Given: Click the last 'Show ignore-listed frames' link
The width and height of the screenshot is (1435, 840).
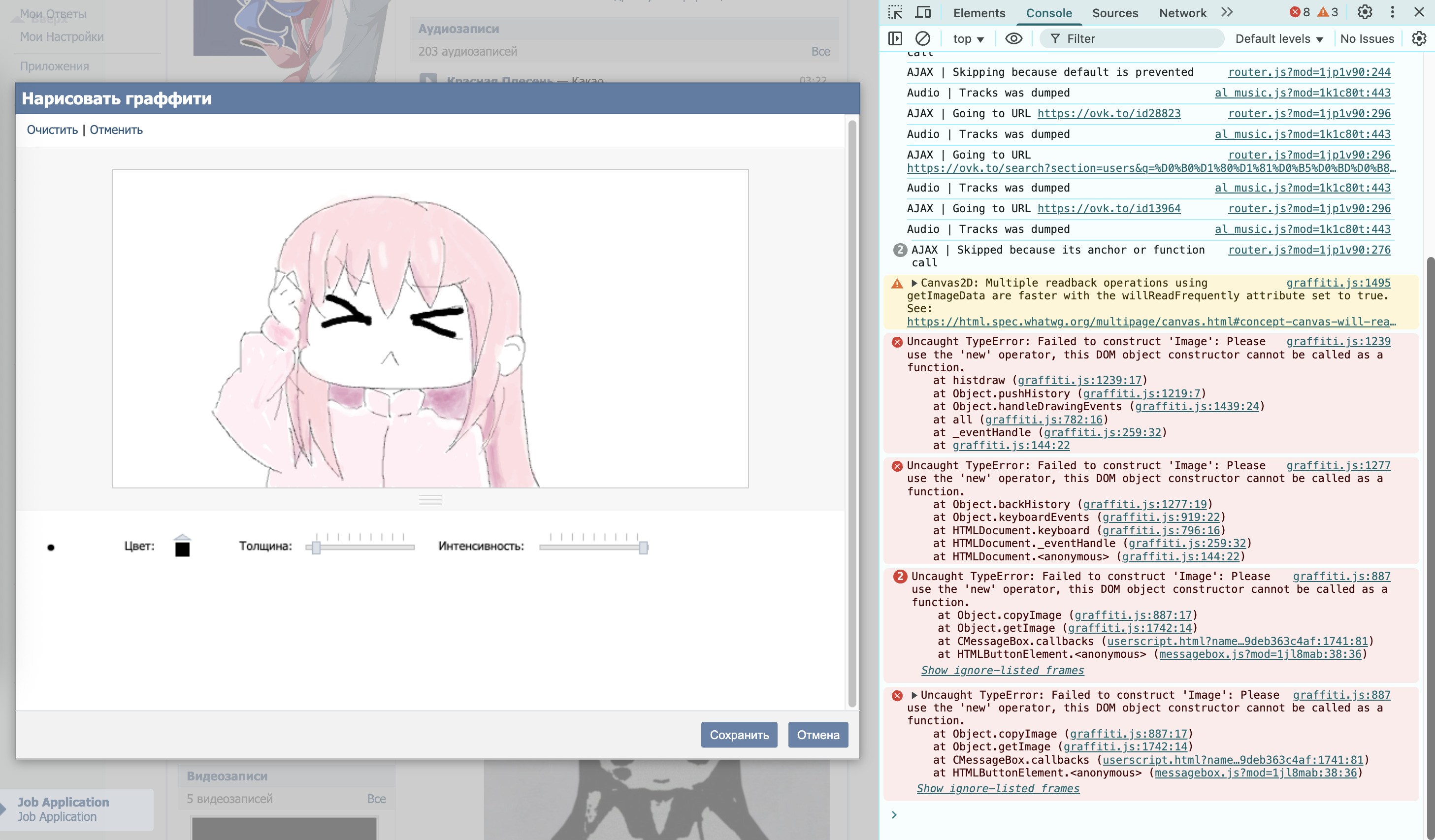Looking at the screenshot, I should 998,788.
